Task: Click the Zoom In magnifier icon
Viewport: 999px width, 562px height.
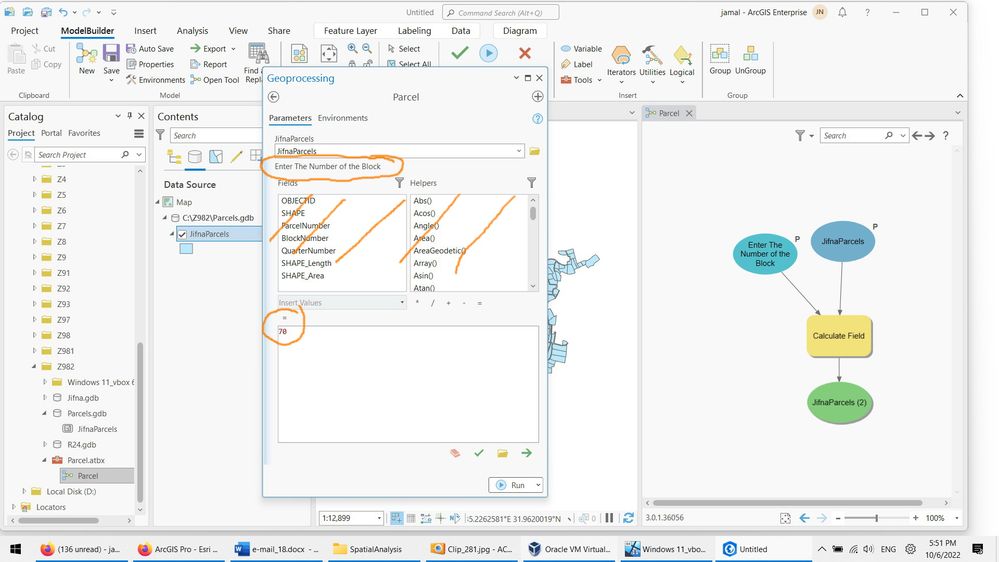Action: click(x=352, y=48)
